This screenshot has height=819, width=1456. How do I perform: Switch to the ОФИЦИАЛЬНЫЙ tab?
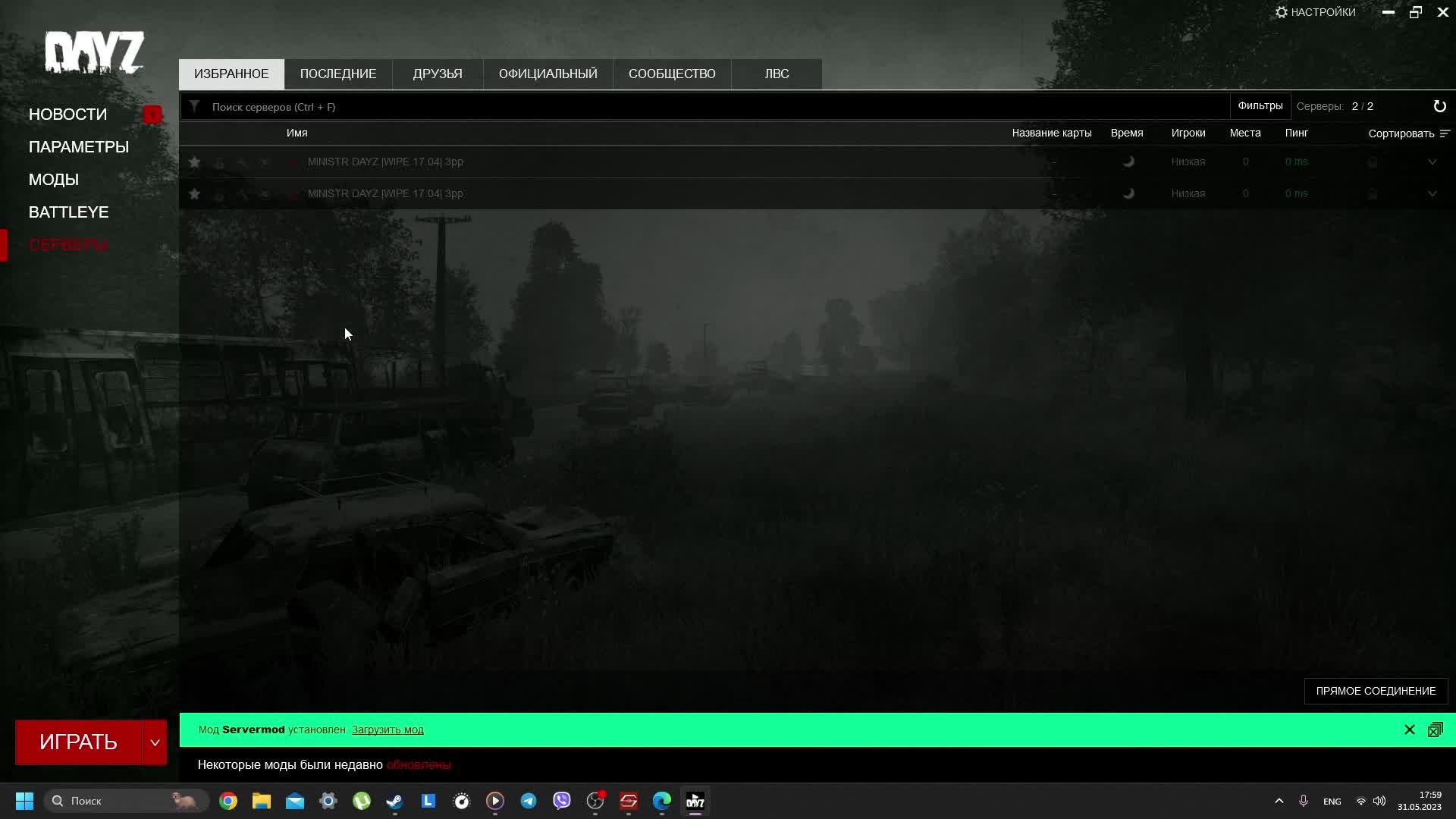tap(548, 74)
